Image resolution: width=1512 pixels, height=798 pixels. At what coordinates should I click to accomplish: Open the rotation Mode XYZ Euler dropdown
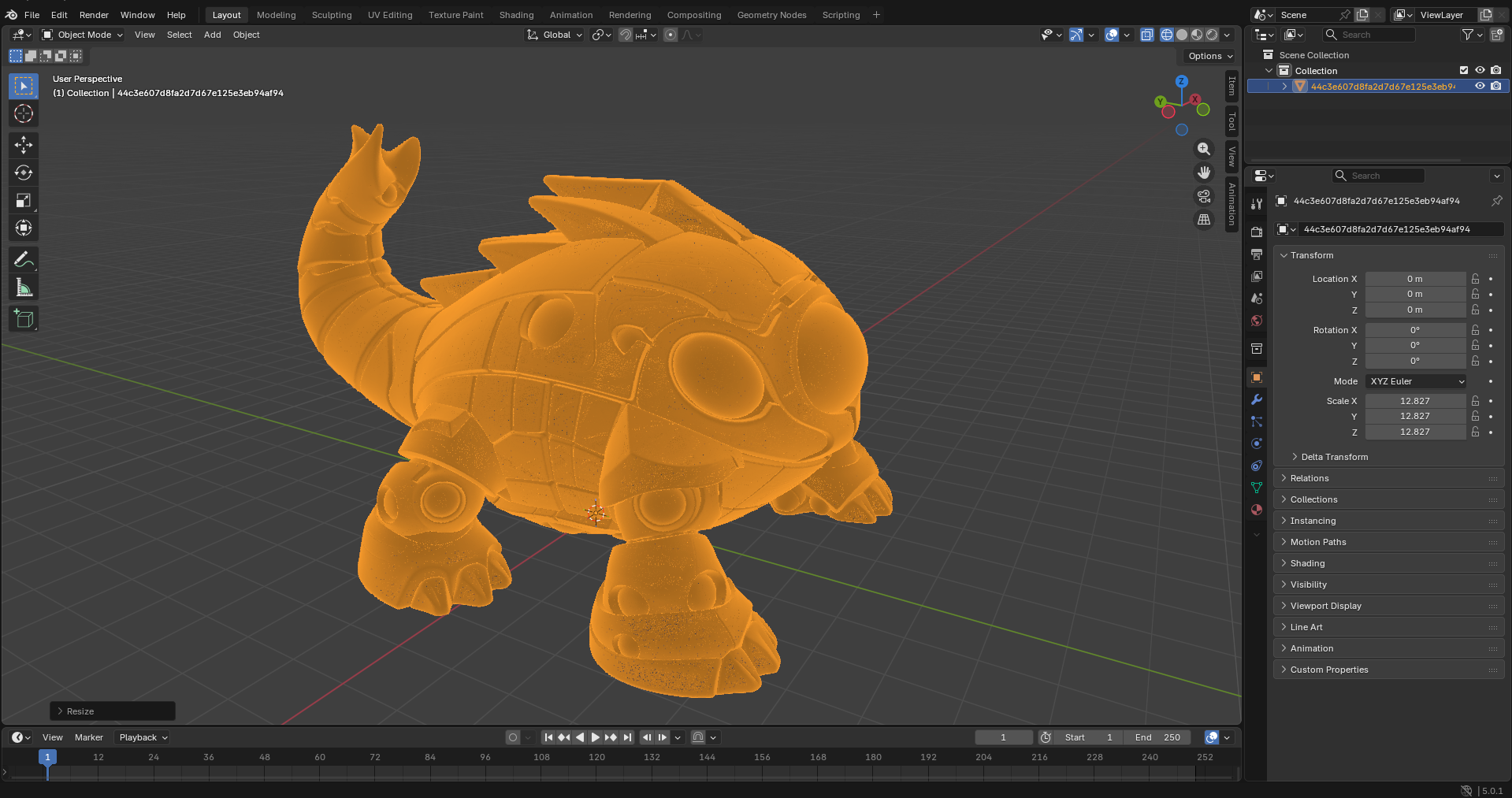pos(1415,381)
